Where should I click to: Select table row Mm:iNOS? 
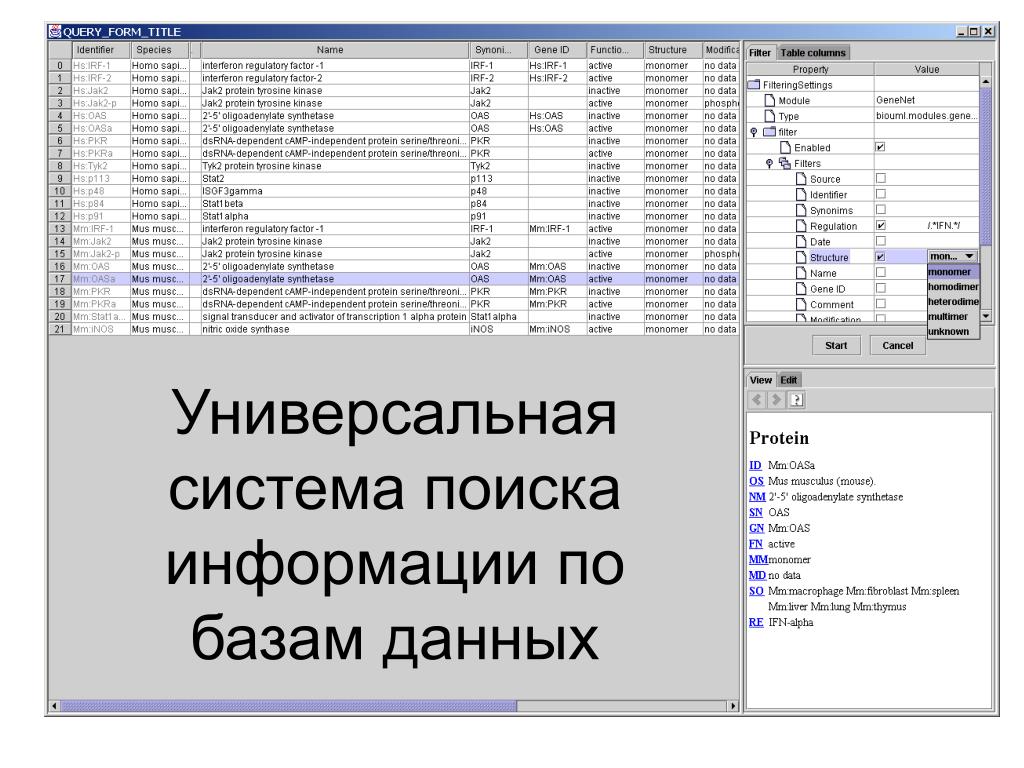pyautogui.click(x=394, y=329)
